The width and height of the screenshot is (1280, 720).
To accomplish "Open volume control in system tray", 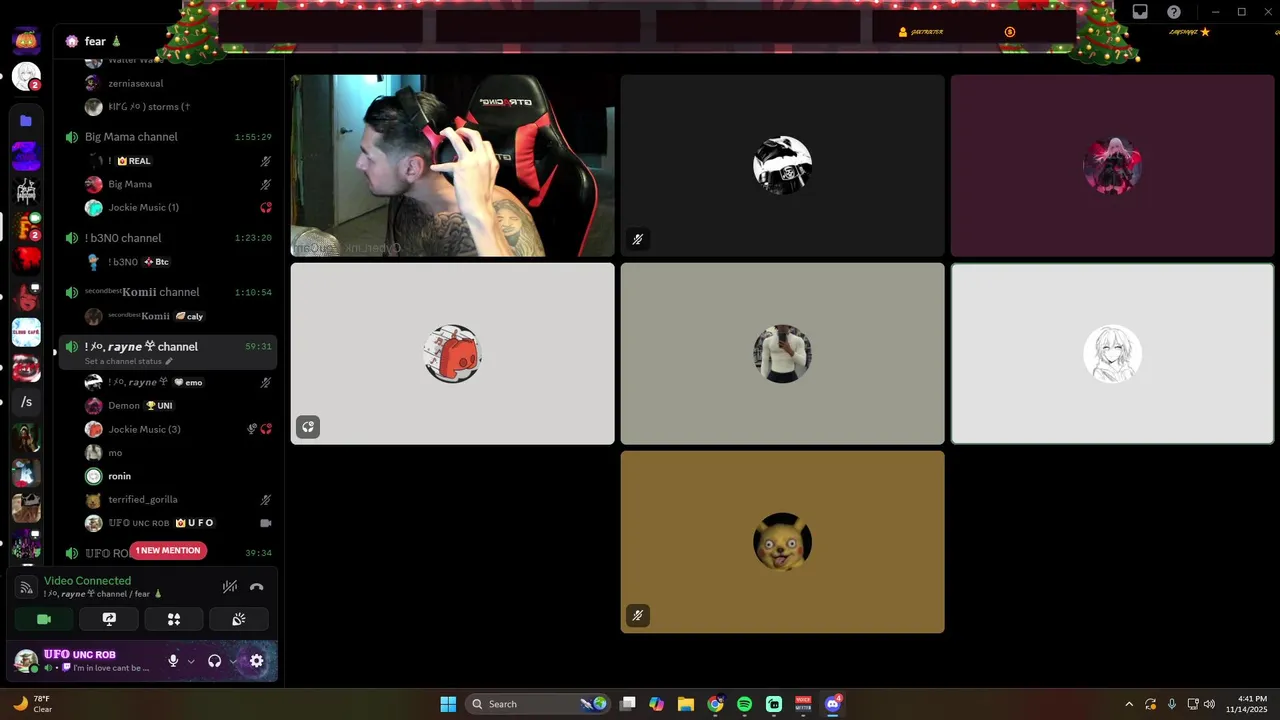I will click(1210, 704).
